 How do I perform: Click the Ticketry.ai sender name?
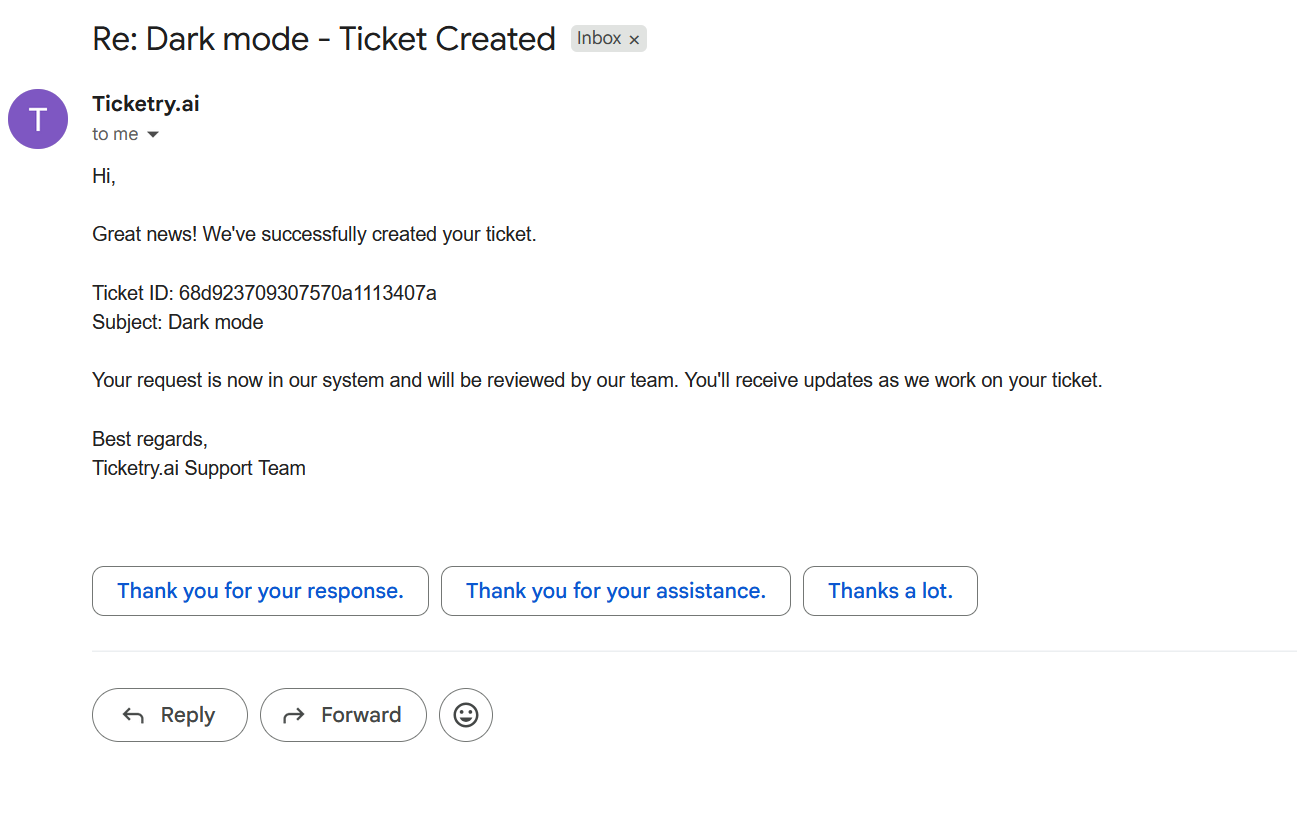pyautogui.click(x=146, y=104)
